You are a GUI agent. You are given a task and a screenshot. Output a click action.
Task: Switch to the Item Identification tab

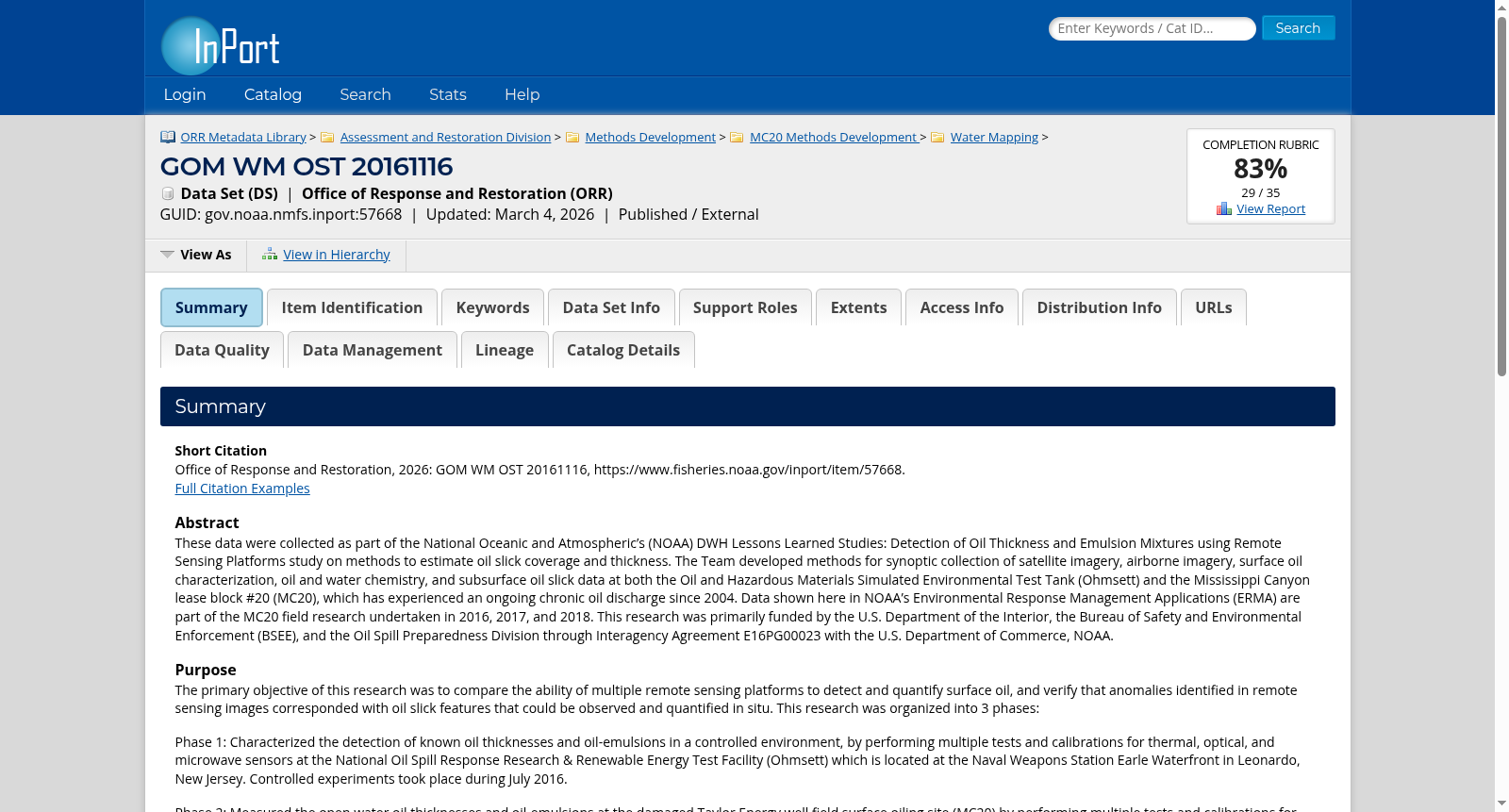(x=352, y=307)
